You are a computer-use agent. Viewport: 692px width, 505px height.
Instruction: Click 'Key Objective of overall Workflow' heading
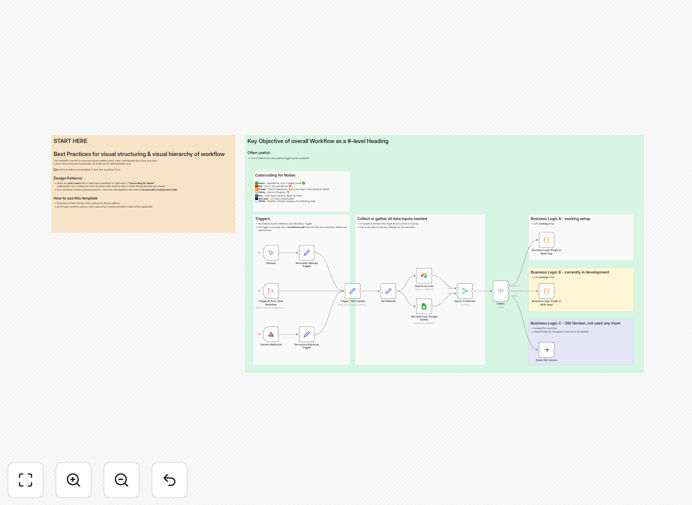point(318,141)
